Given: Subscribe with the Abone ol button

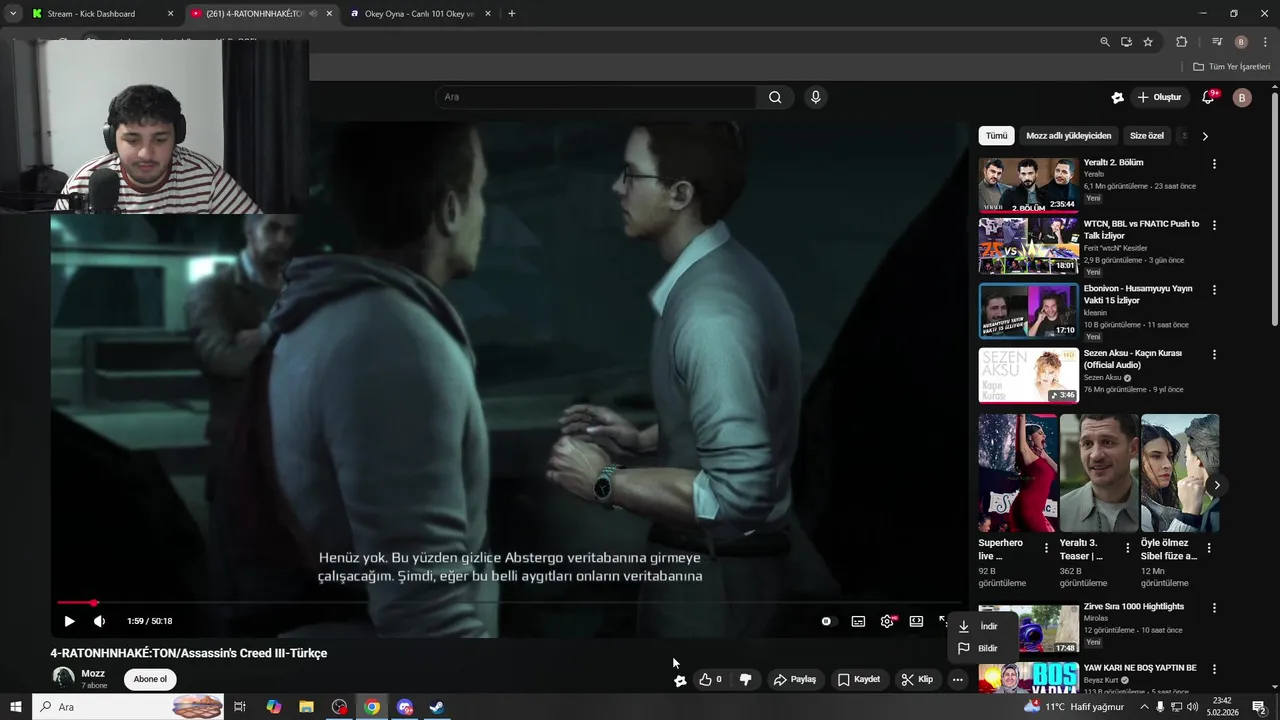Looking at the screenshot, I should (150, 679).
